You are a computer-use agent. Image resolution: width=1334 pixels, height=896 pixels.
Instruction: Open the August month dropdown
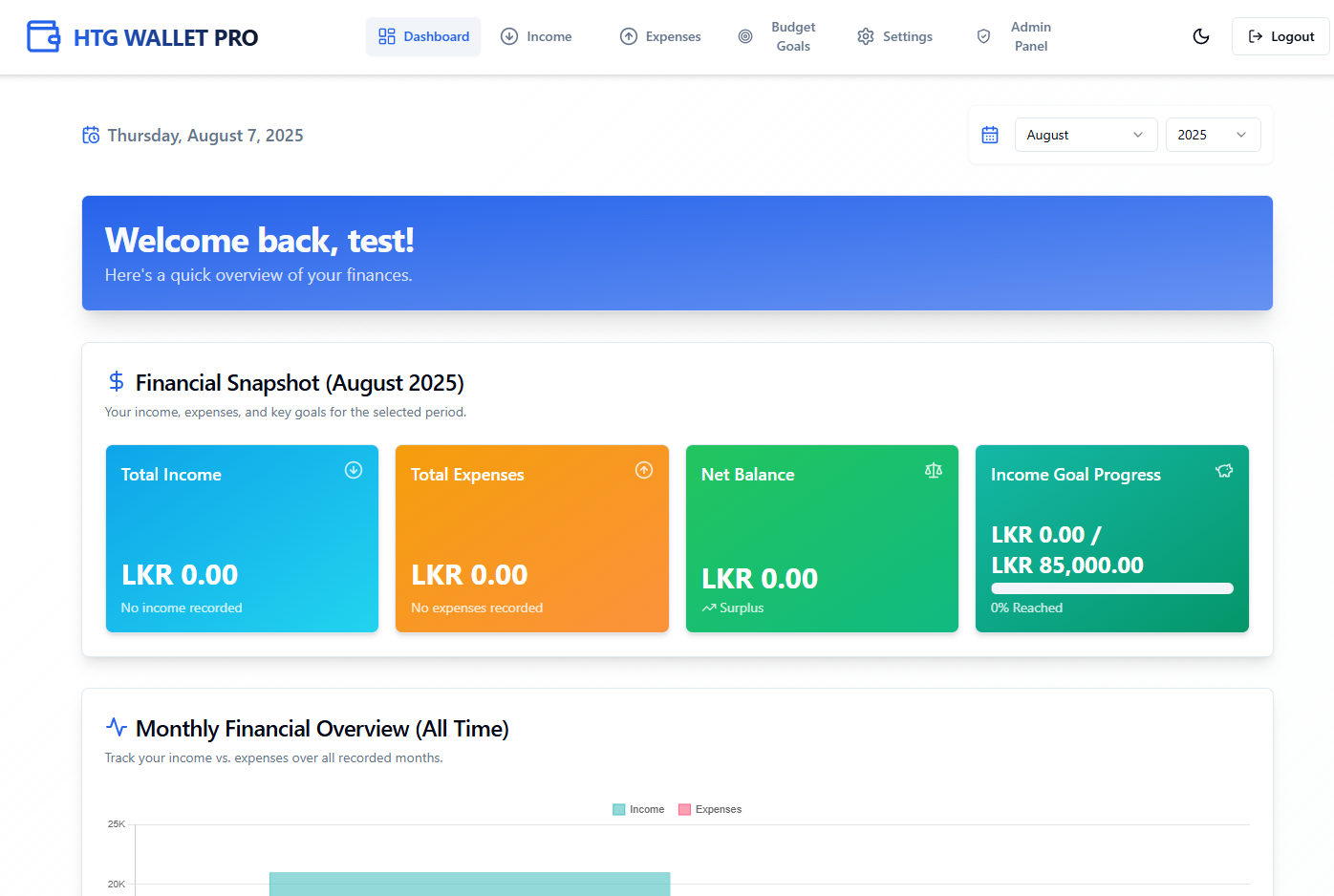click(x=1086, y=135)
